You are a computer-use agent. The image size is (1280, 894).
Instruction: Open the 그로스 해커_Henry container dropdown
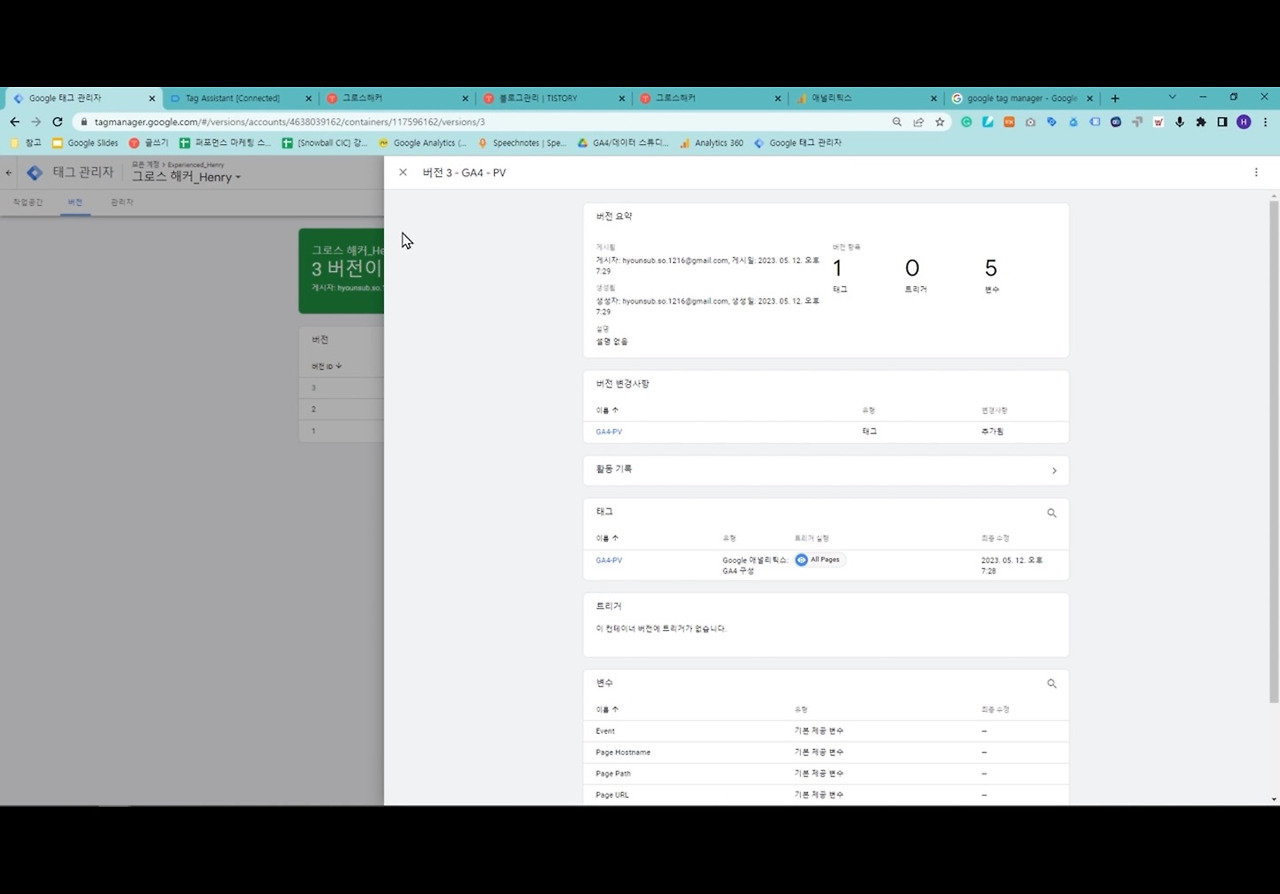point(186,177)
